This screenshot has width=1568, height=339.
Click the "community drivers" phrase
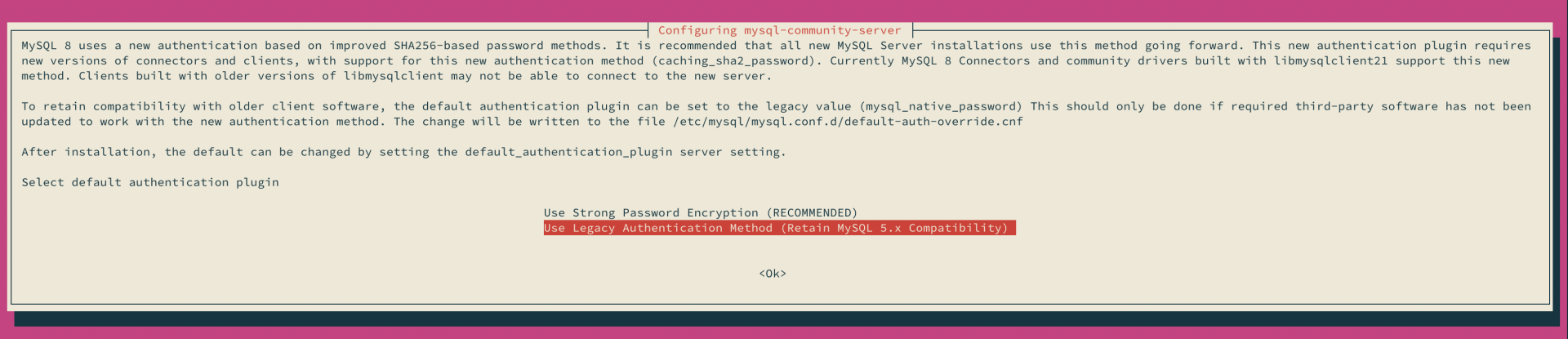[1125, 60]
